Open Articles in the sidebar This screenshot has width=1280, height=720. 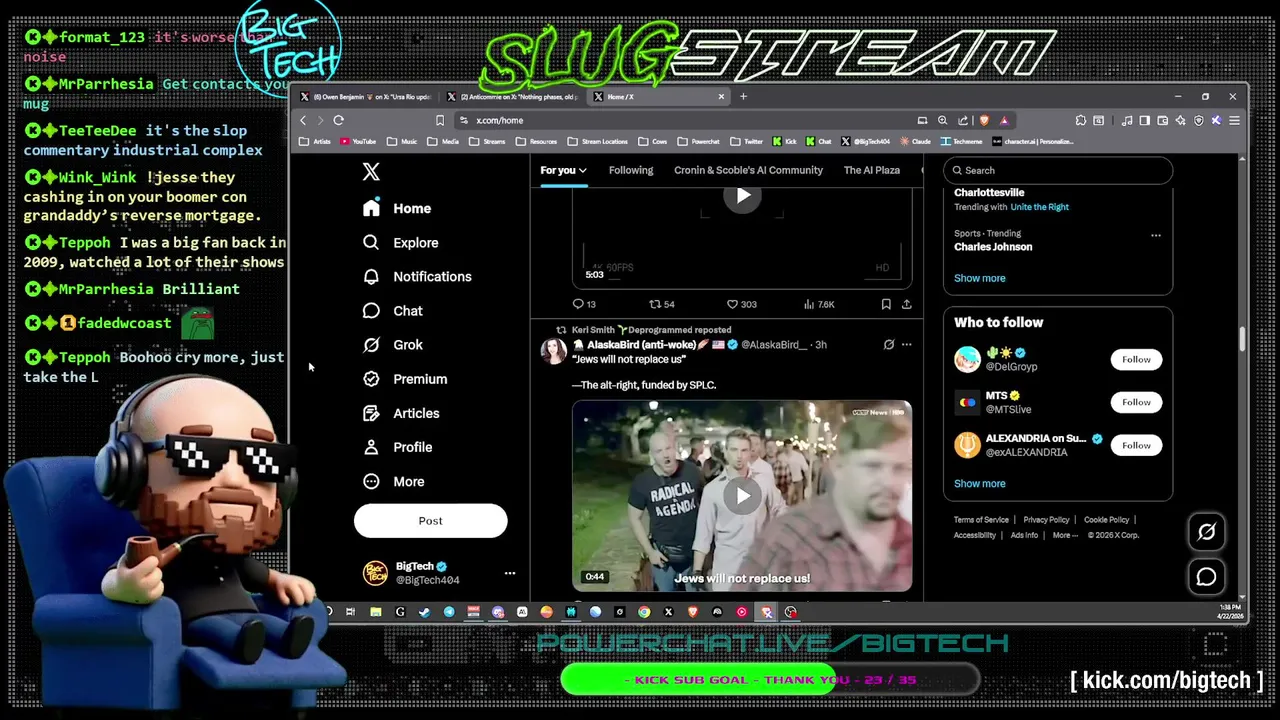point(401,413)
